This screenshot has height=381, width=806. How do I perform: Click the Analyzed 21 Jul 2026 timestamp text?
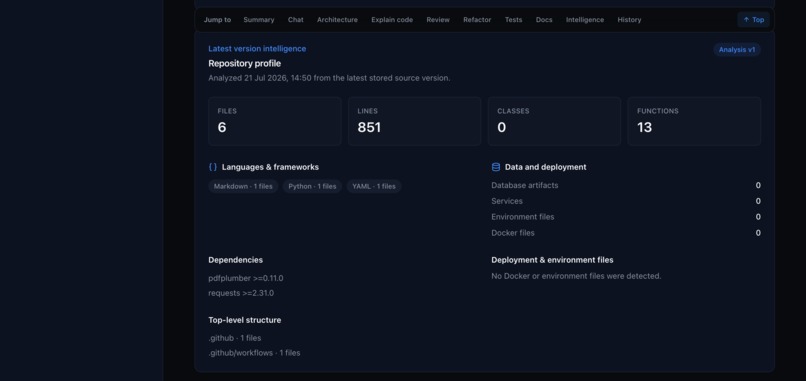(329, 78)
